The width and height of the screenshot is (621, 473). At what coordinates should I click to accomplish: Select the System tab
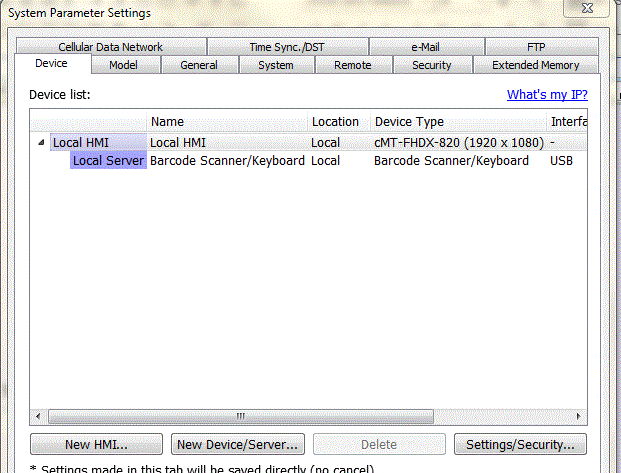coord(275,65)
